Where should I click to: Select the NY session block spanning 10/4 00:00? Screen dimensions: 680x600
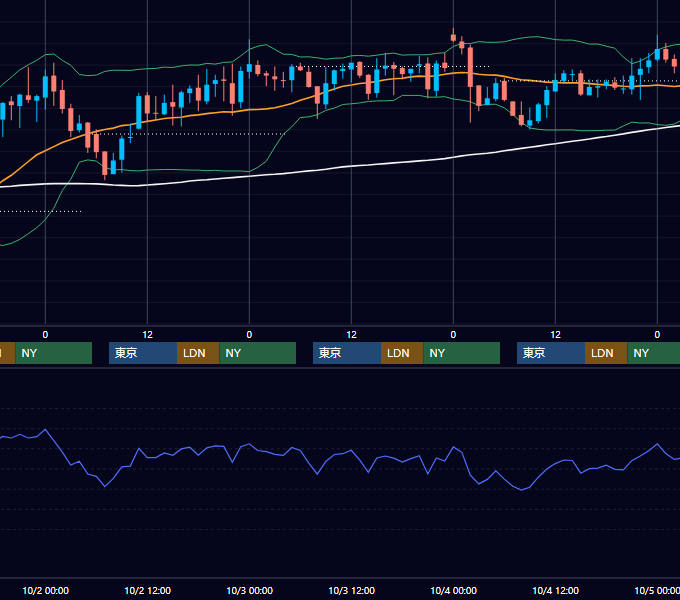[461, 353]
